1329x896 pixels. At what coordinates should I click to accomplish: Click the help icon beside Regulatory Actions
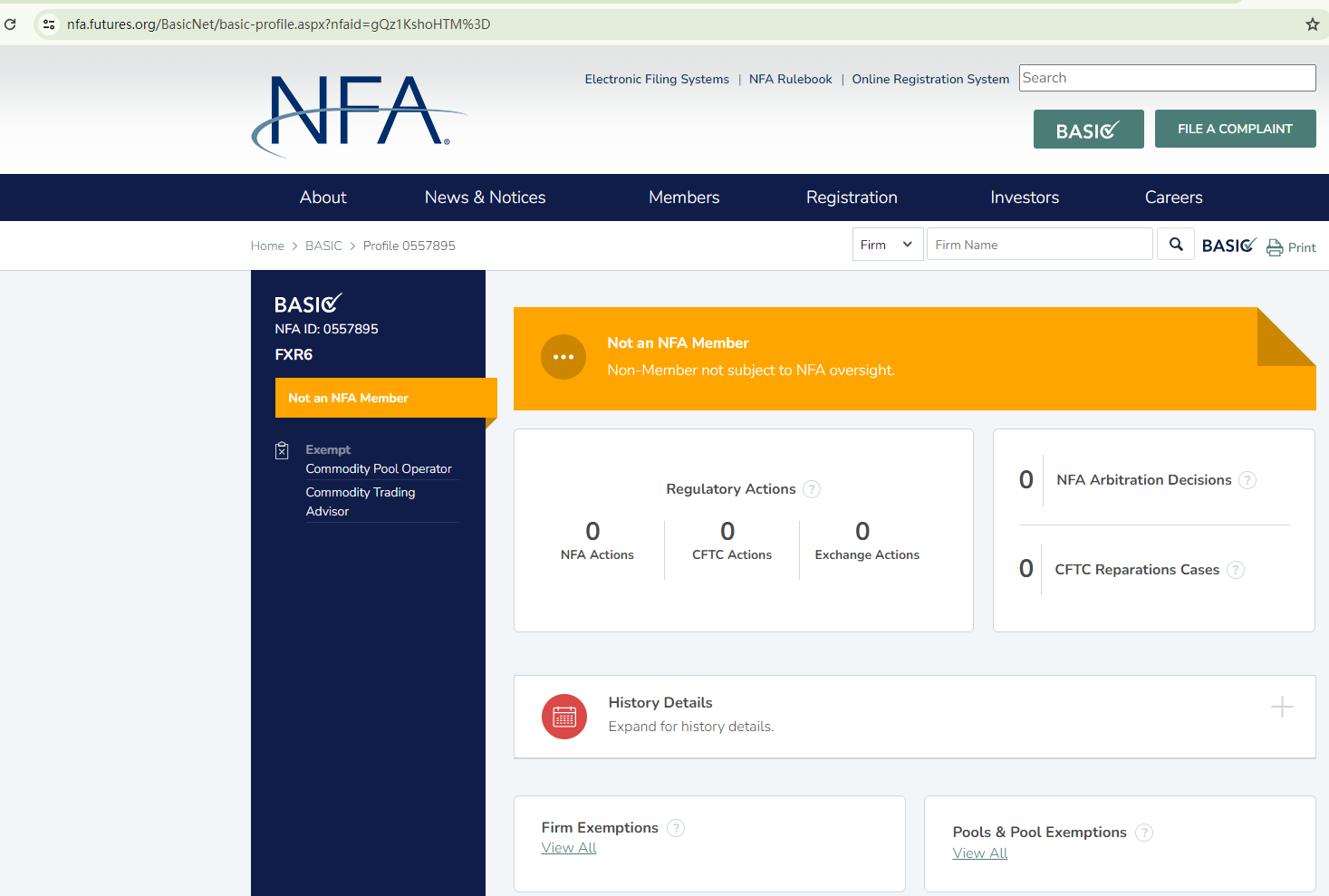click(x=812, y=489)
